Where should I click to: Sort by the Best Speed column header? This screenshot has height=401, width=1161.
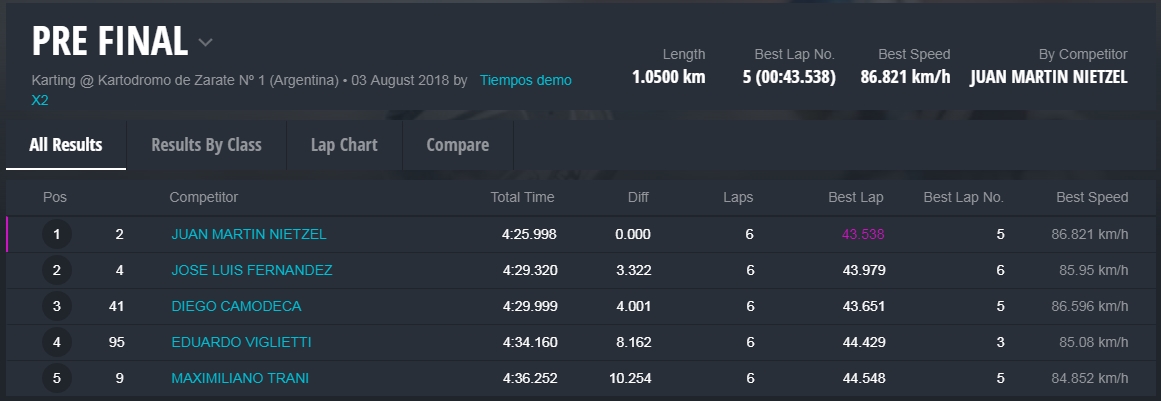[x=1092, y=198]
